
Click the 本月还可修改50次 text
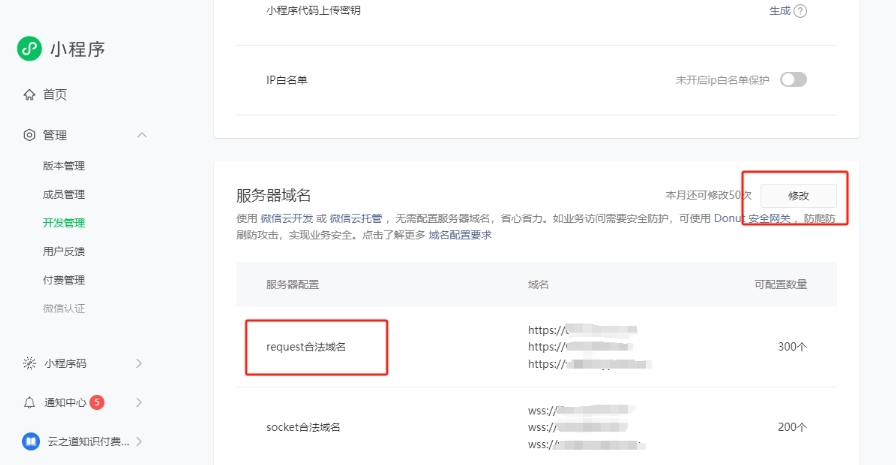click(709, 196)
